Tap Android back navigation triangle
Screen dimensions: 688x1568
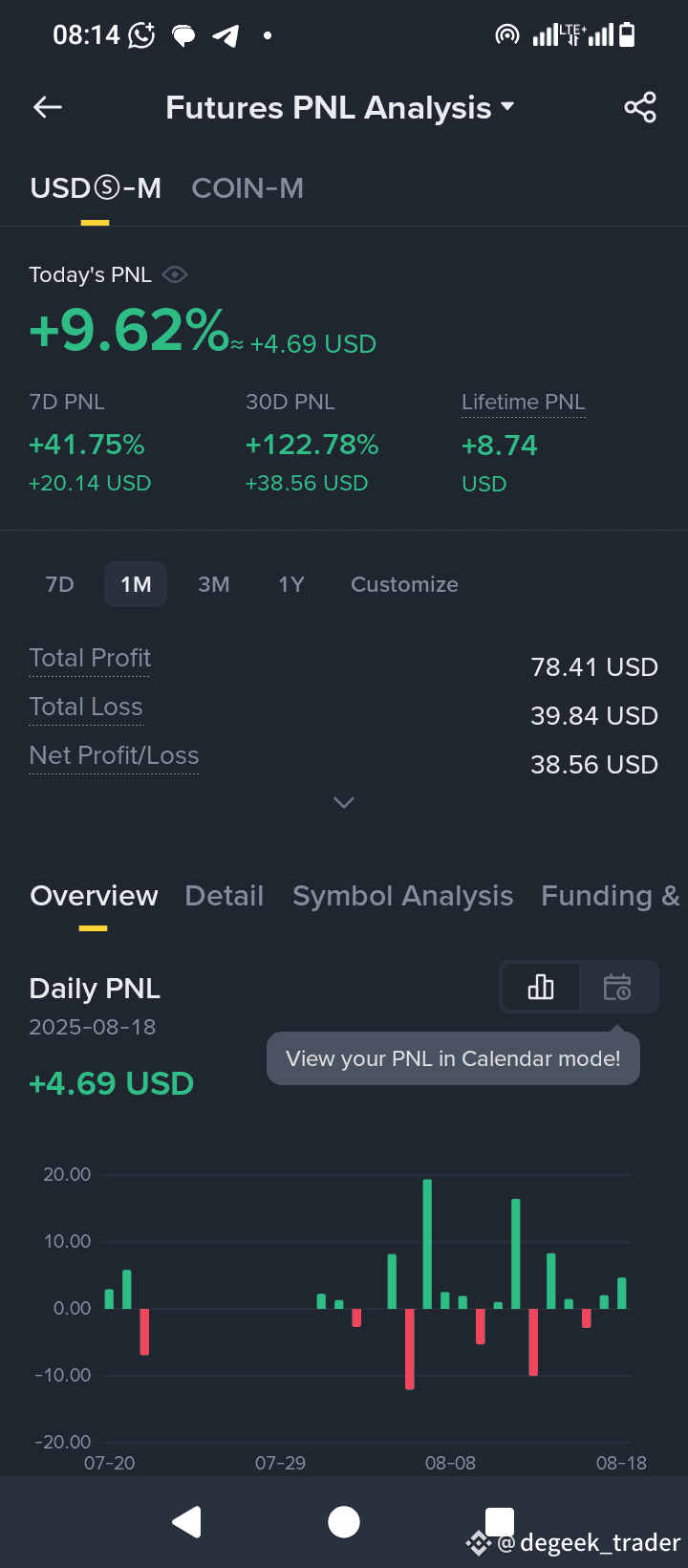coord(187,1521)
